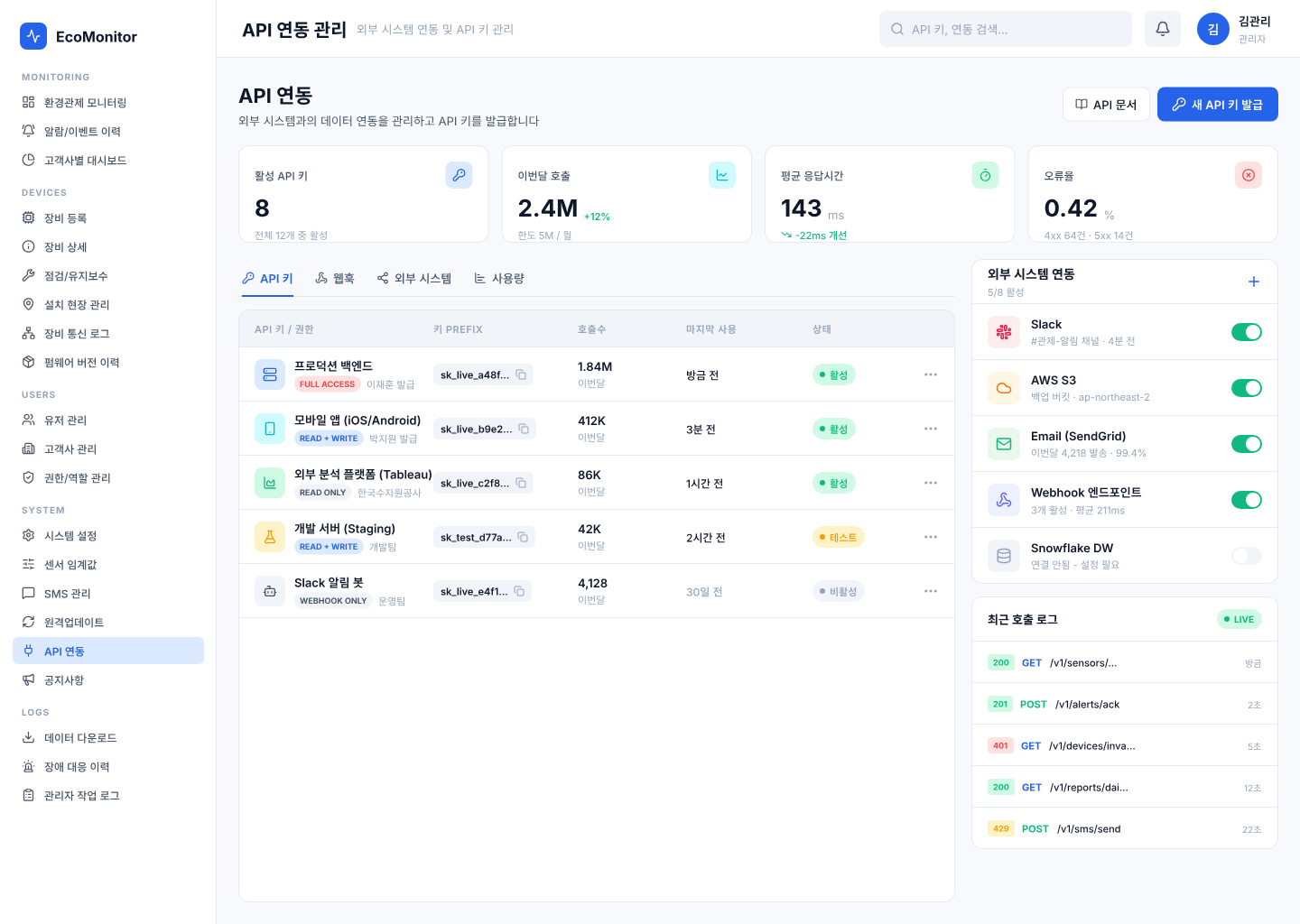
Task: Copy the sk_live_b9e2 key prefix
Action: tap(524, 429)
